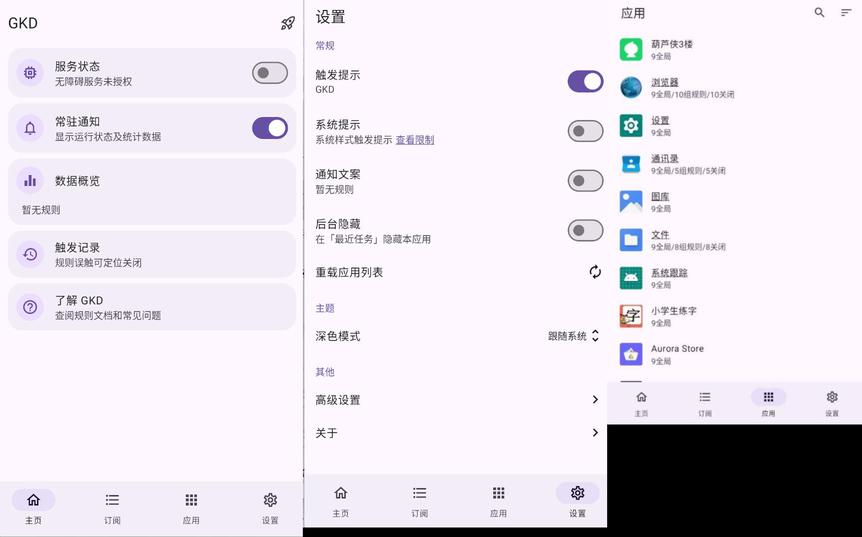
Task: Click the search icon in 应用 panel
Action: [820, 13]
